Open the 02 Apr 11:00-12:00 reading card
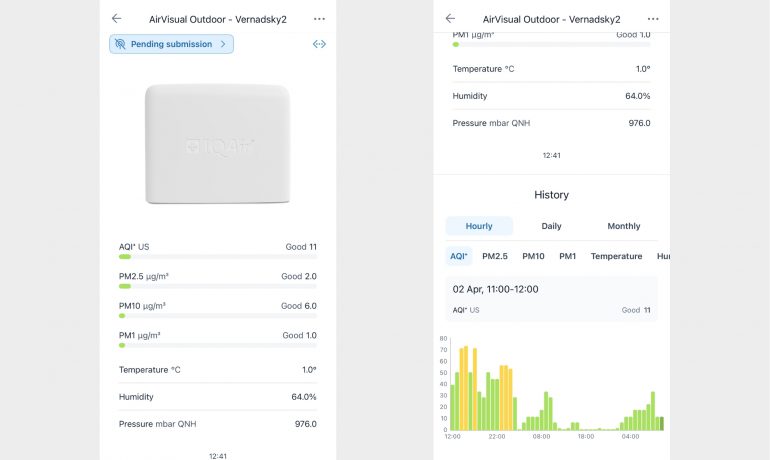This screenshot has width=770, height=460. tap(551, 299)
